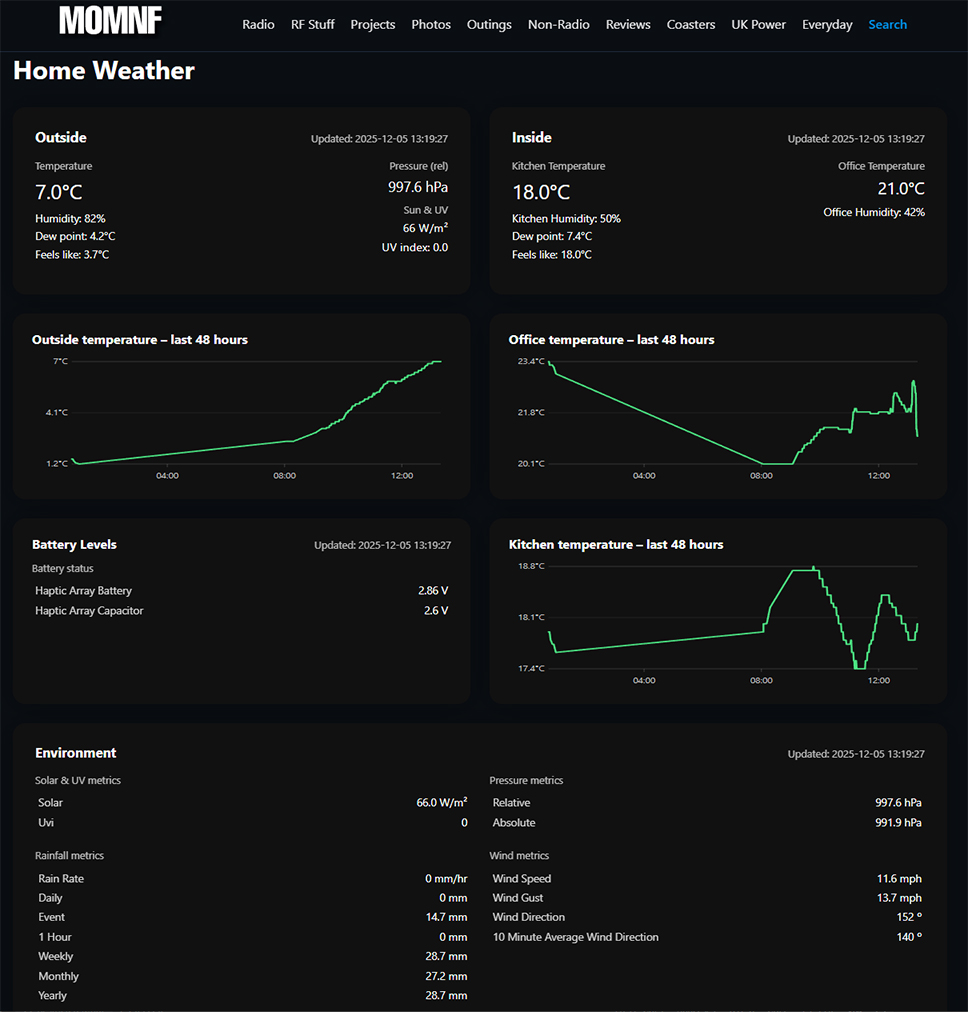Select the Non-Radio nav item
Image resolution: width=968 pixels, height=1012 pixels.
point(558,24)
